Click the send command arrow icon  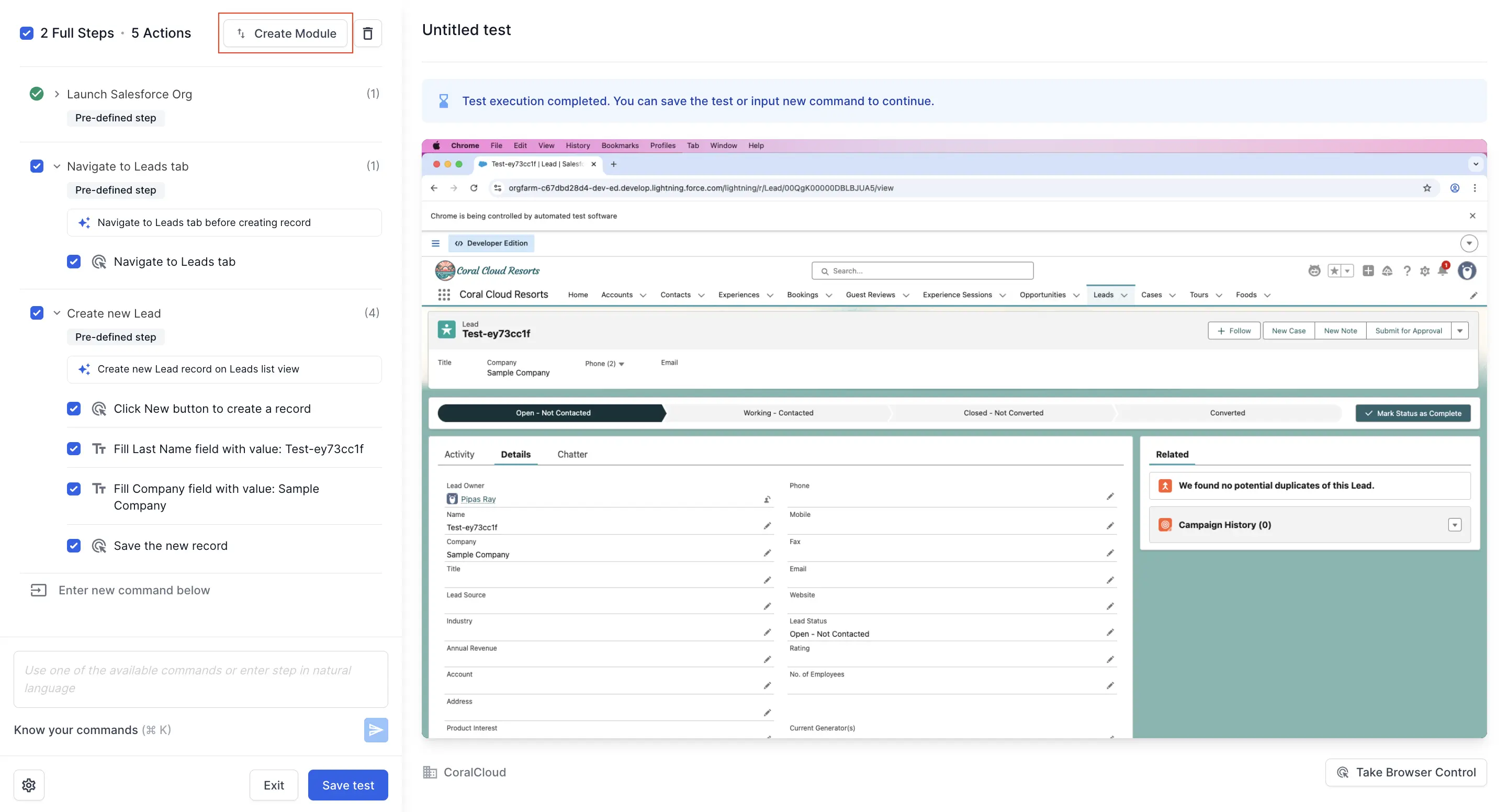(x=376, y=729)
